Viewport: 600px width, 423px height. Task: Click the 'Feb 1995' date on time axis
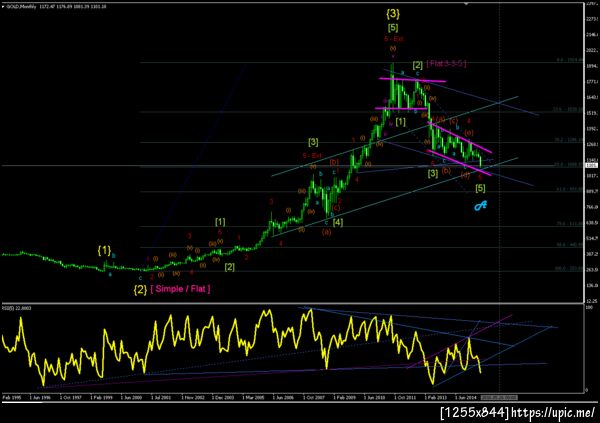(12, 397)
